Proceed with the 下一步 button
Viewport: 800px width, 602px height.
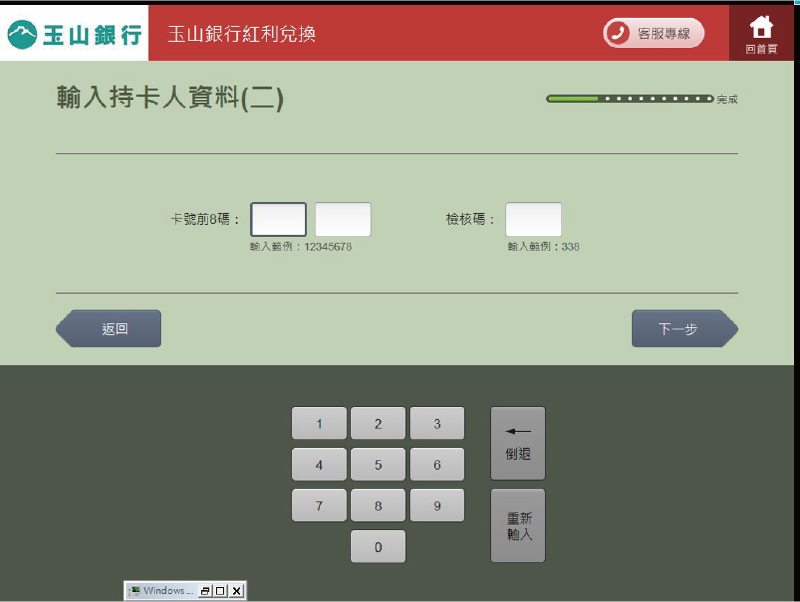pos(685,329)
